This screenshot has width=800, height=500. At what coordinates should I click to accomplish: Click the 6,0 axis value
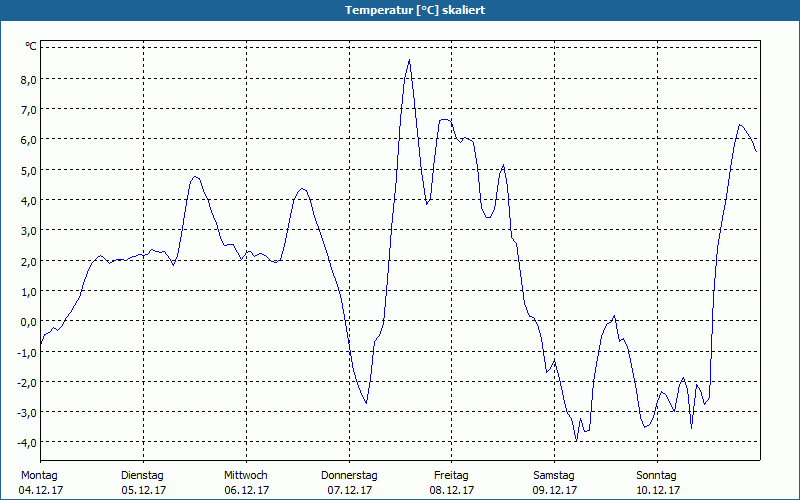[x=29, y=140]
